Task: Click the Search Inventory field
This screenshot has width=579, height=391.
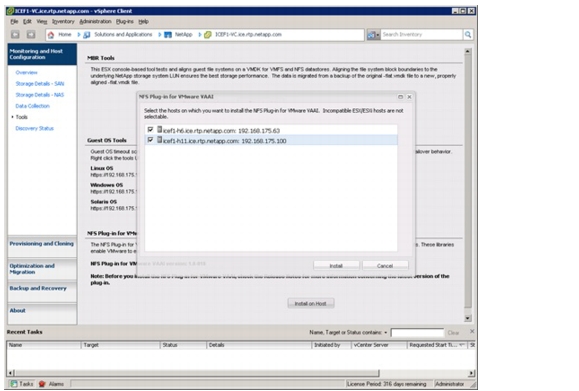Action: [x=421, y=34]
